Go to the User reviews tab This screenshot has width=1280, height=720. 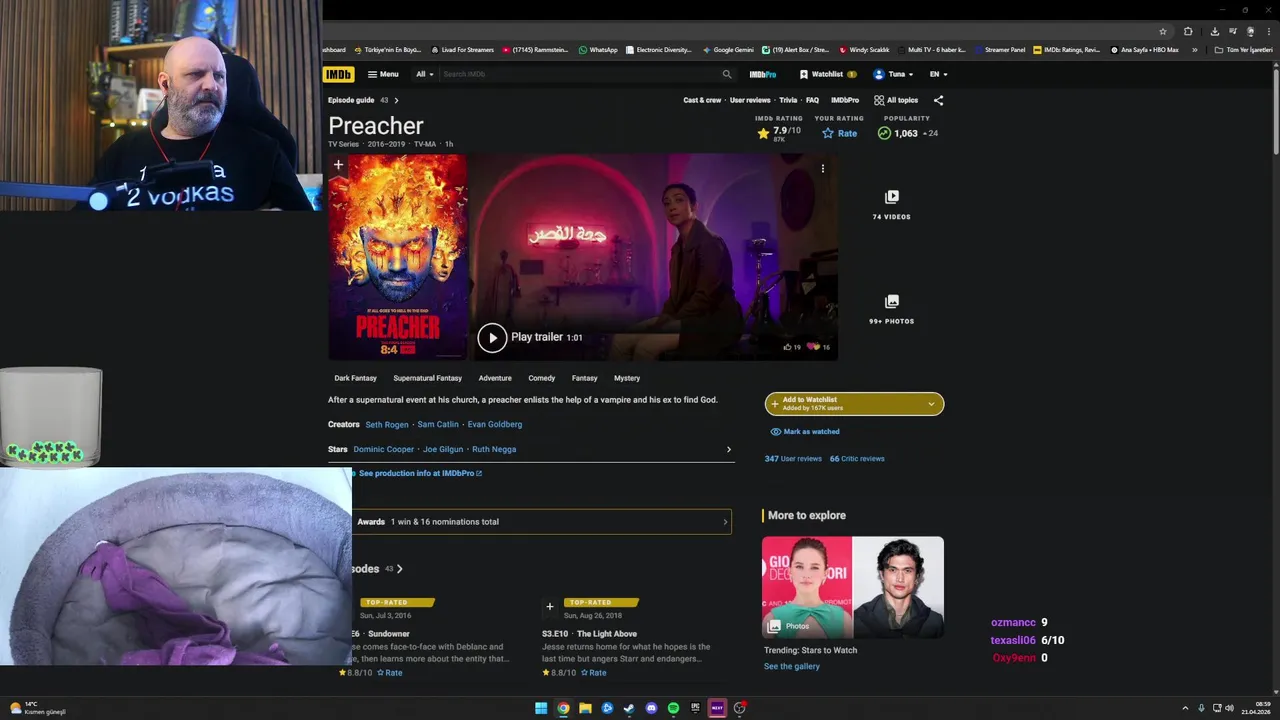click(750, 100)
